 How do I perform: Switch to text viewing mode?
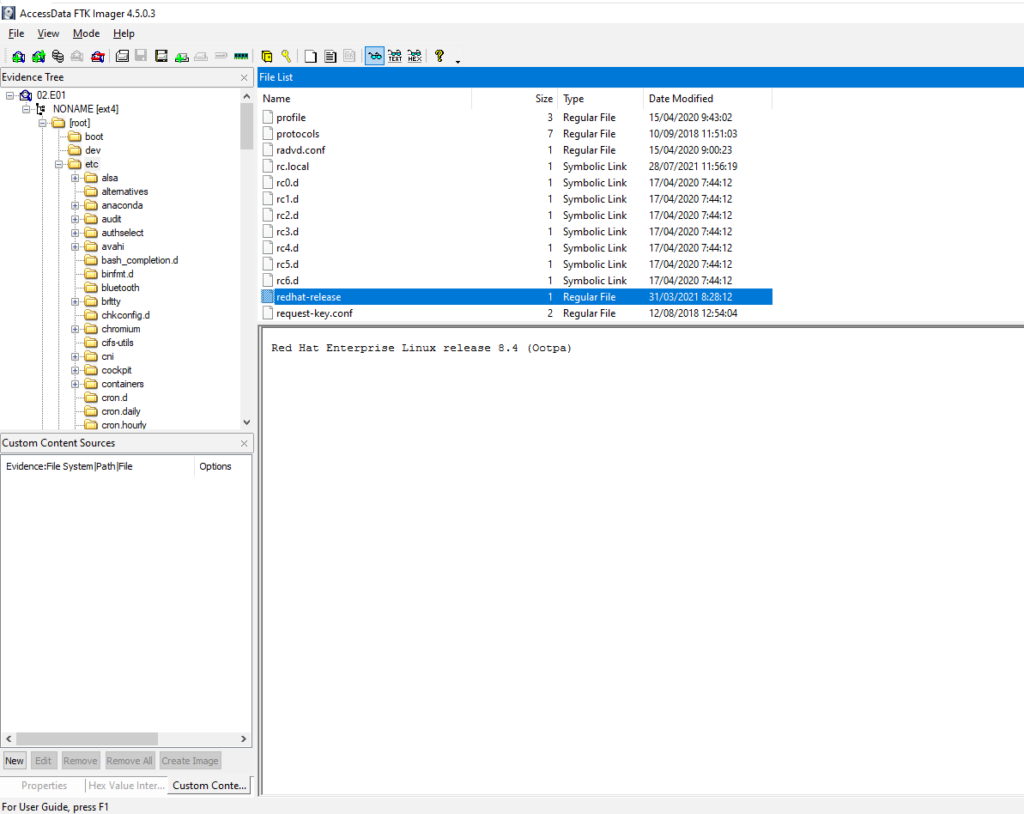click(x=395, y=56)
